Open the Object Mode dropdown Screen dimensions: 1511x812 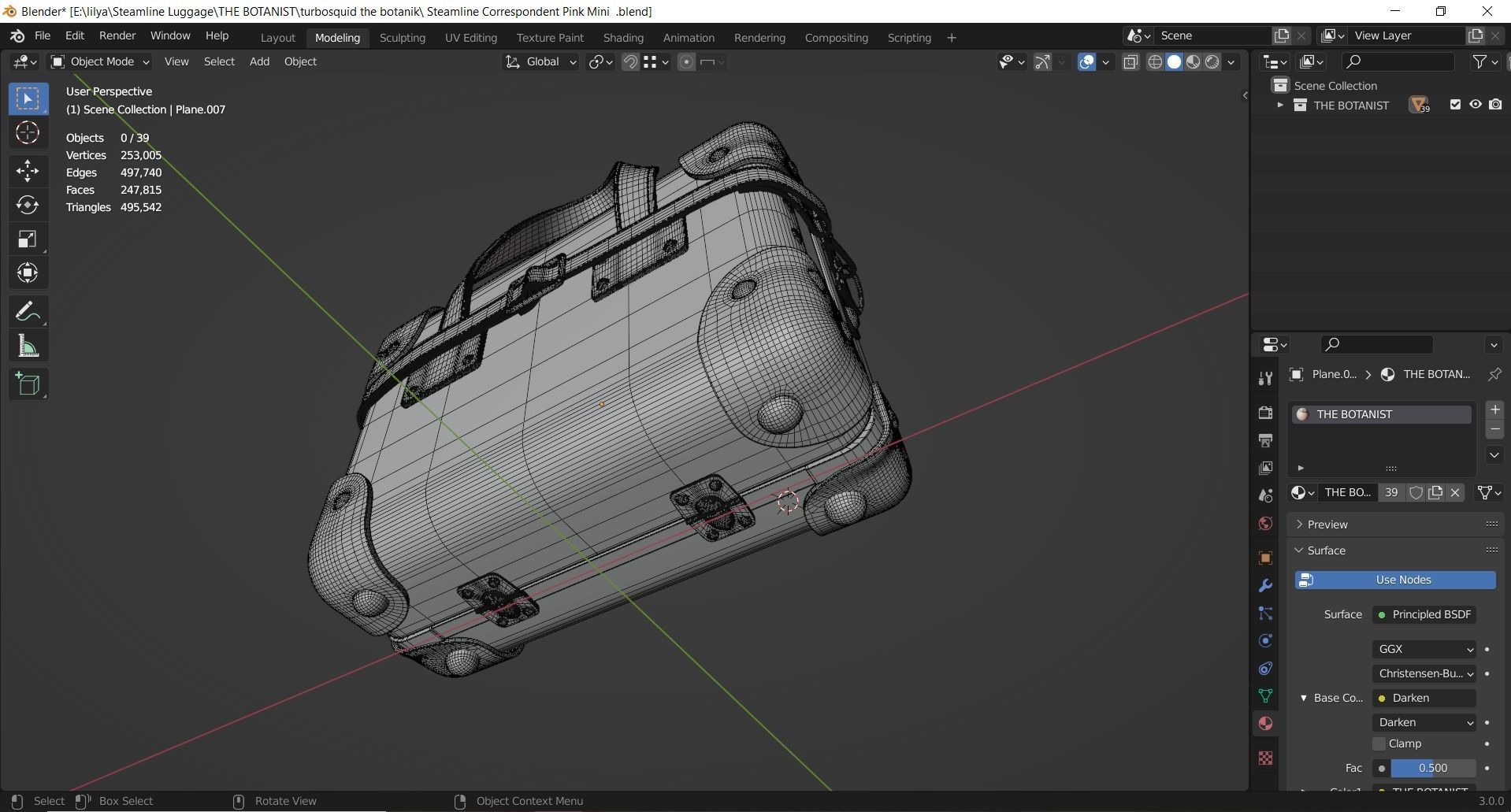click(x=99, y=61)
